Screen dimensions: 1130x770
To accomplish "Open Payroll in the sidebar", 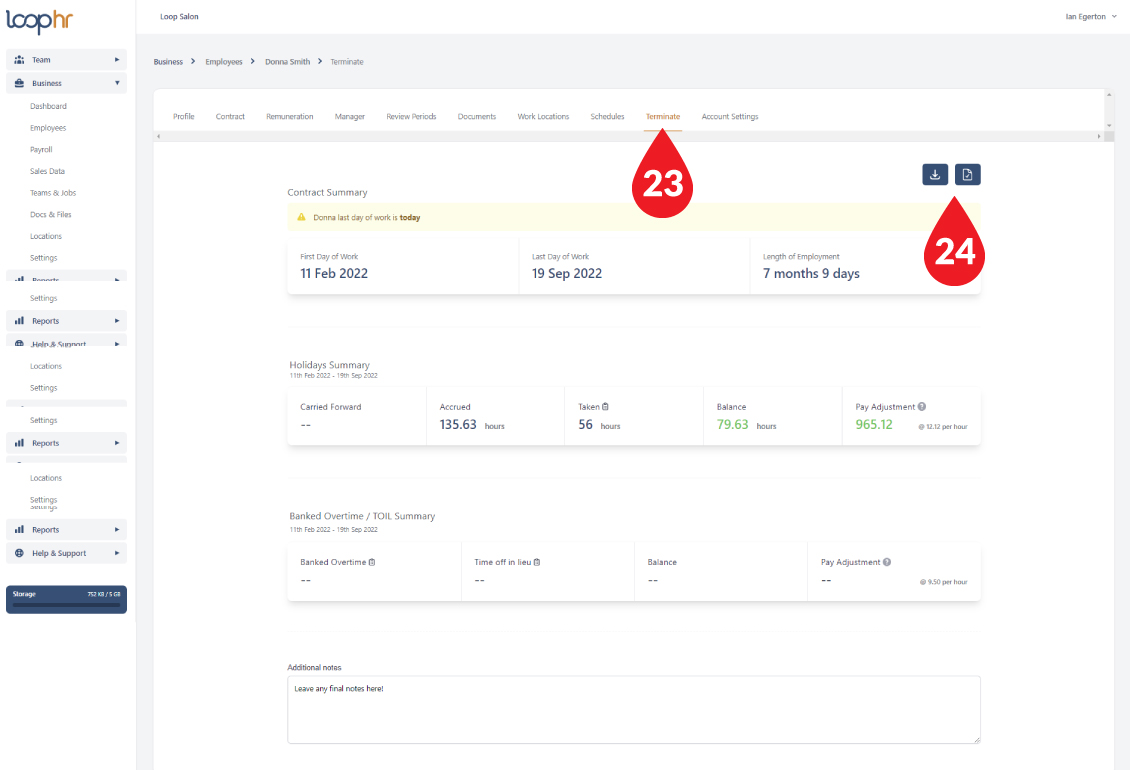I will [x=41, y=149].
